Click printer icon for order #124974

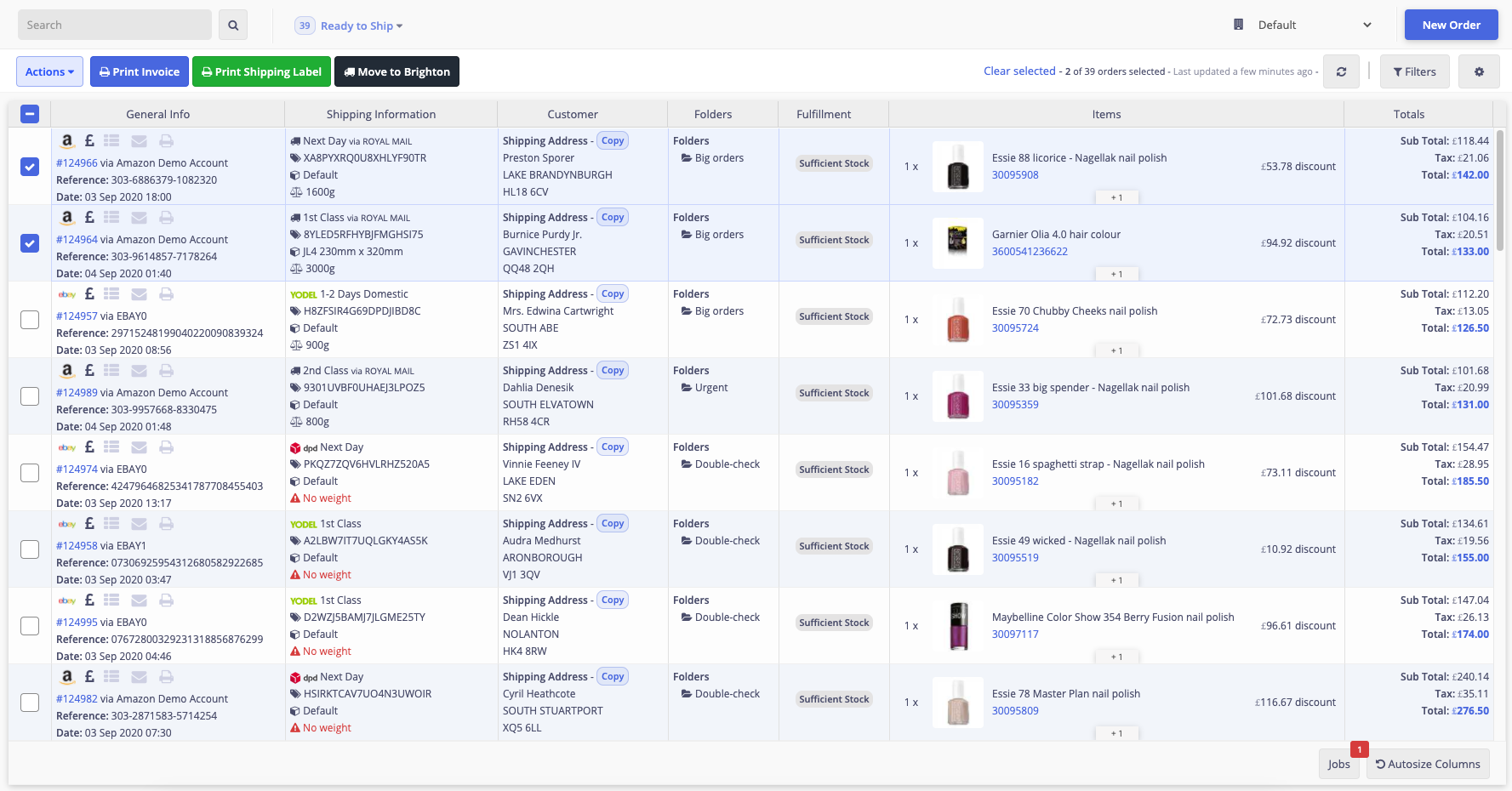tap(167, 447)
